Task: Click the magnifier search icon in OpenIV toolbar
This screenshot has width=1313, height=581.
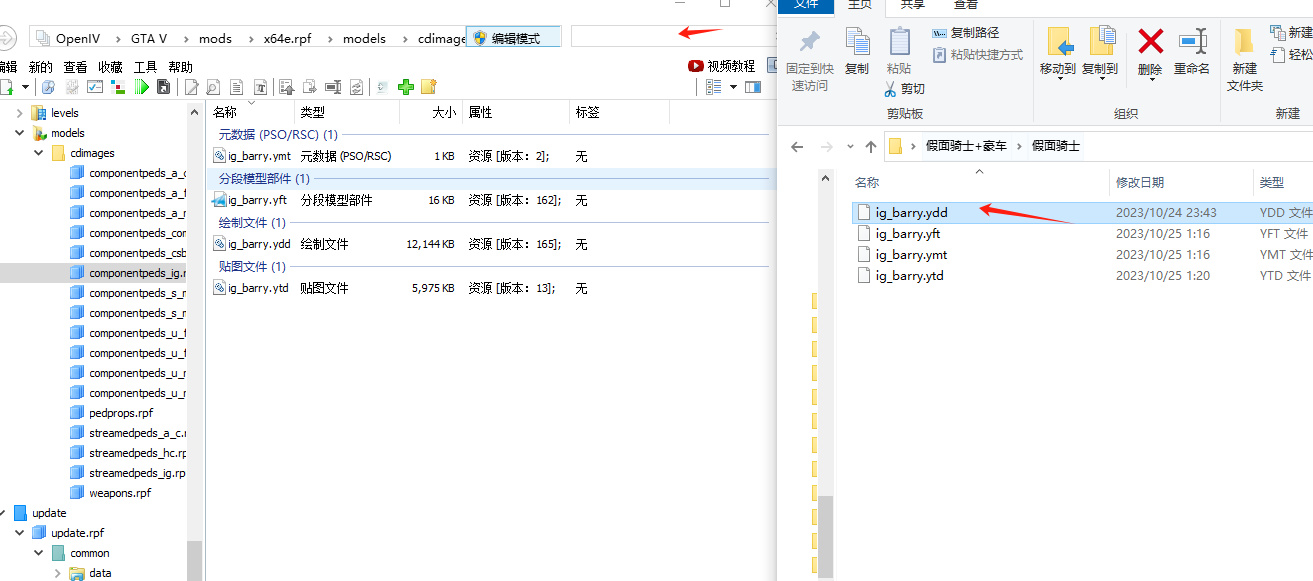Action: (x=48, y=87)
